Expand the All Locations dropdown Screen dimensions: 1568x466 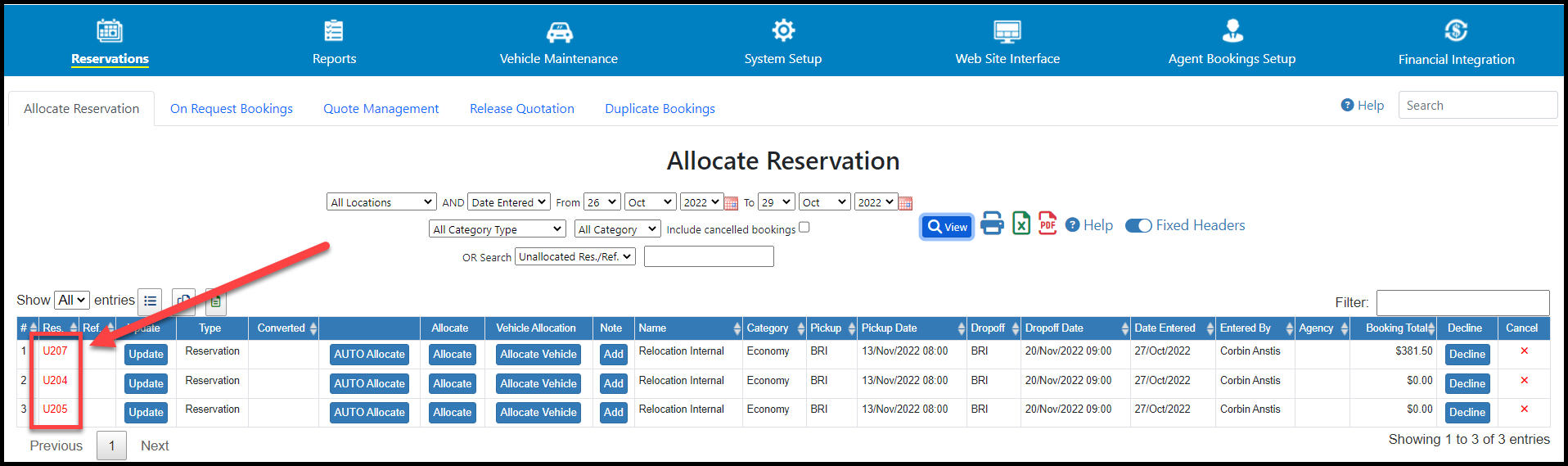381,202
